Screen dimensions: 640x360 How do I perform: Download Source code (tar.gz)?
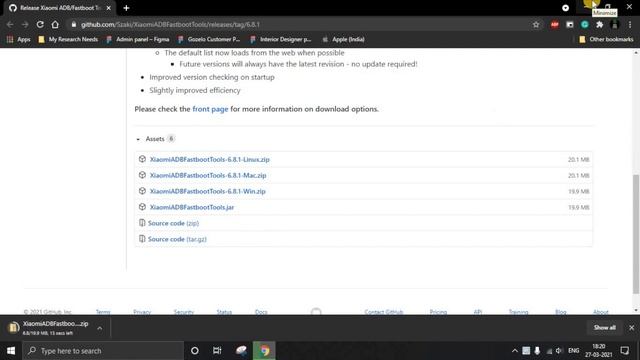pos(177,239)
